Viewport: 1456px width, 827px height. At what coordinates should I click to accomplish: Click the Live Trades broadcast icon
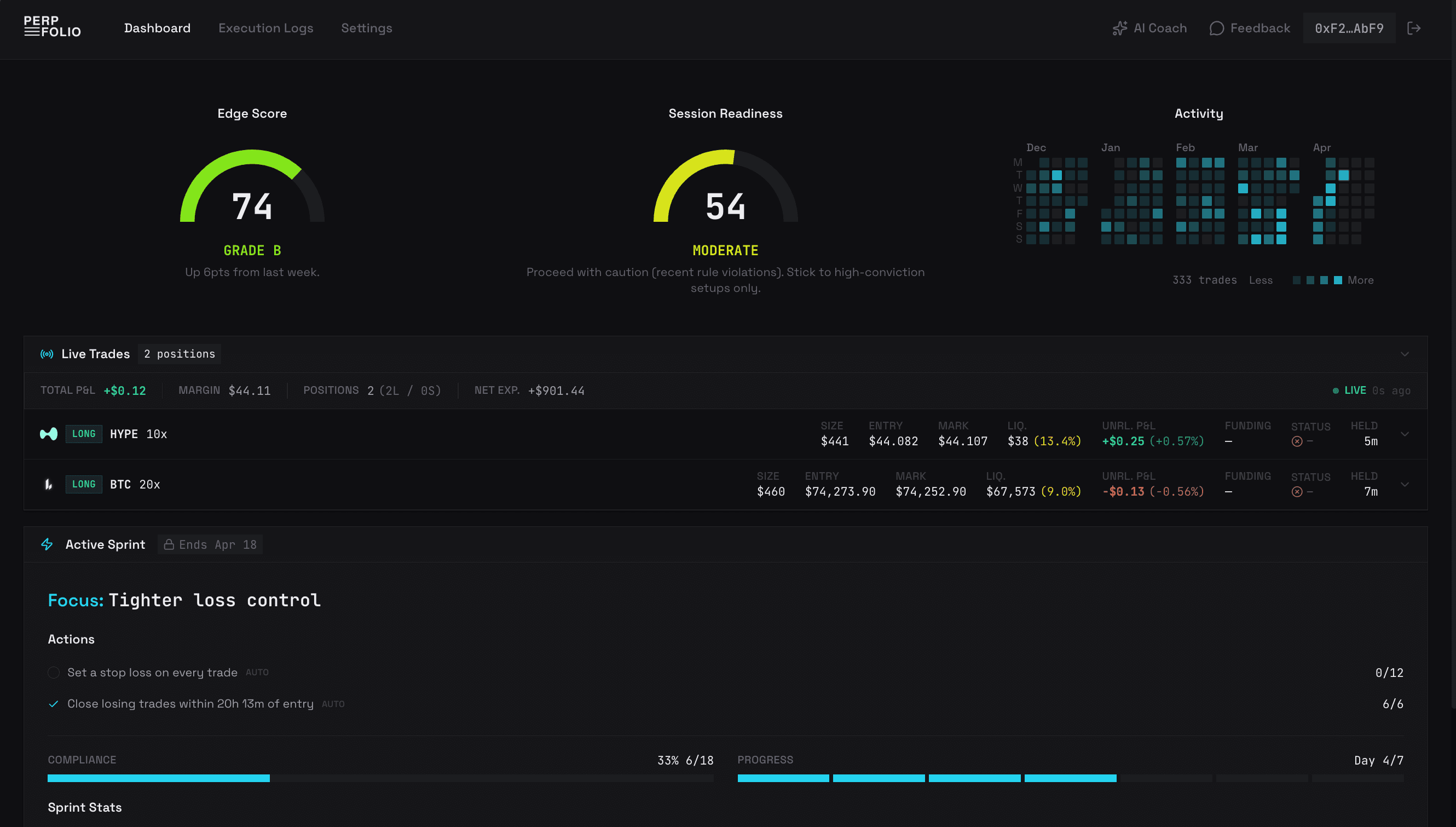coord(47,353)
